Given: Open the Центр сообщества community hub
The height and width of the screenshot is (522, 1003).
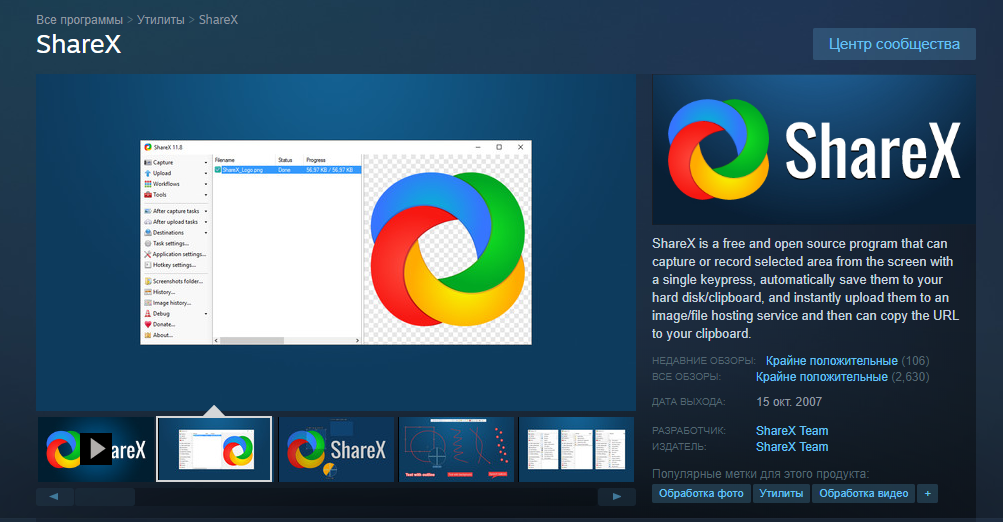Looking at the screenshot, I should (894, 44).
